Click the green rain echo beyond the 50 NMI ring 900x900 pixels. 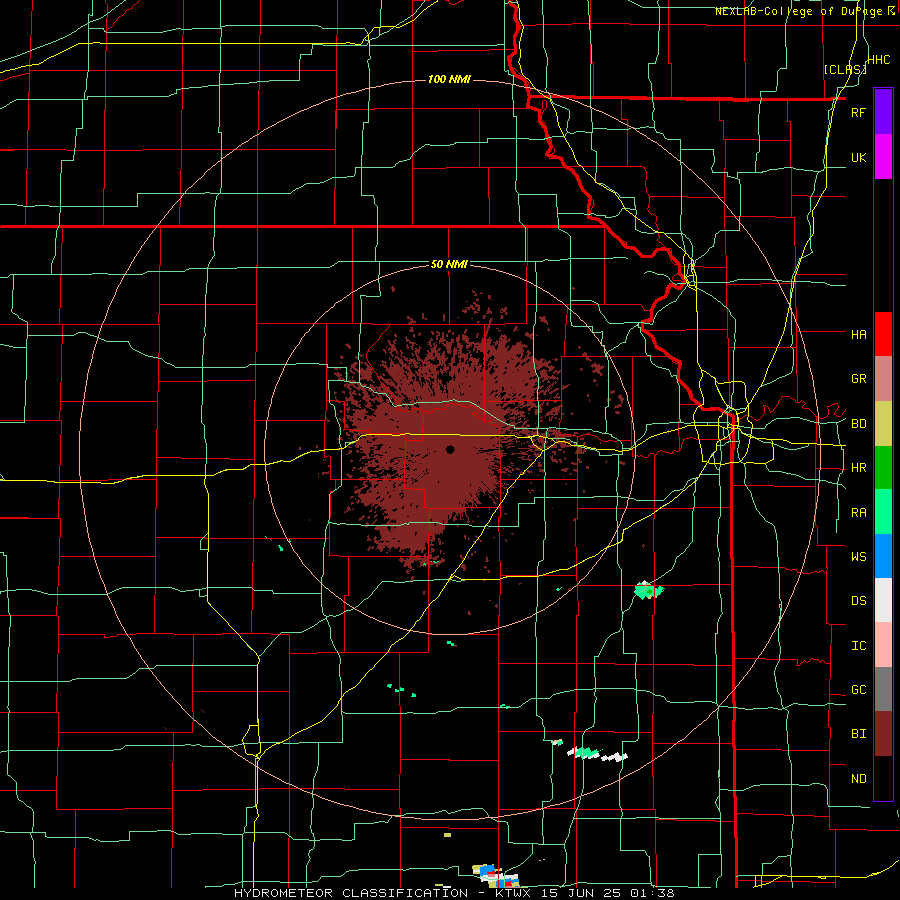pos(649,590)
